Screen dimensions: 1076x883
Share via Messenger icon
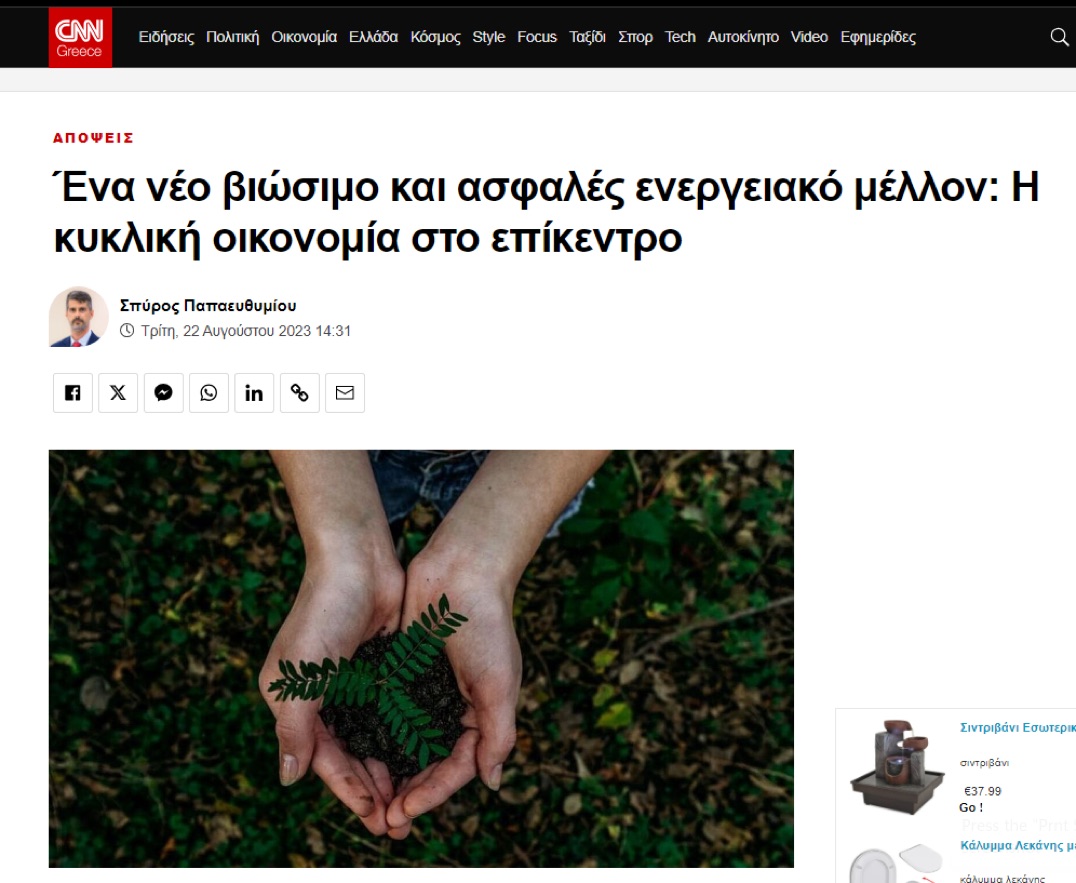coord(163,392)
